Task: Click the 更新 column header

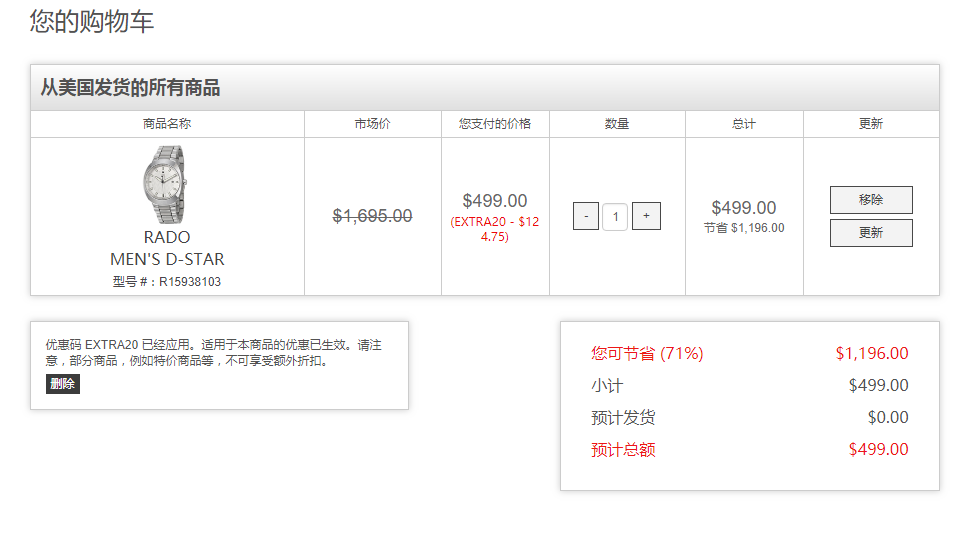Action: tap(871, 124)
